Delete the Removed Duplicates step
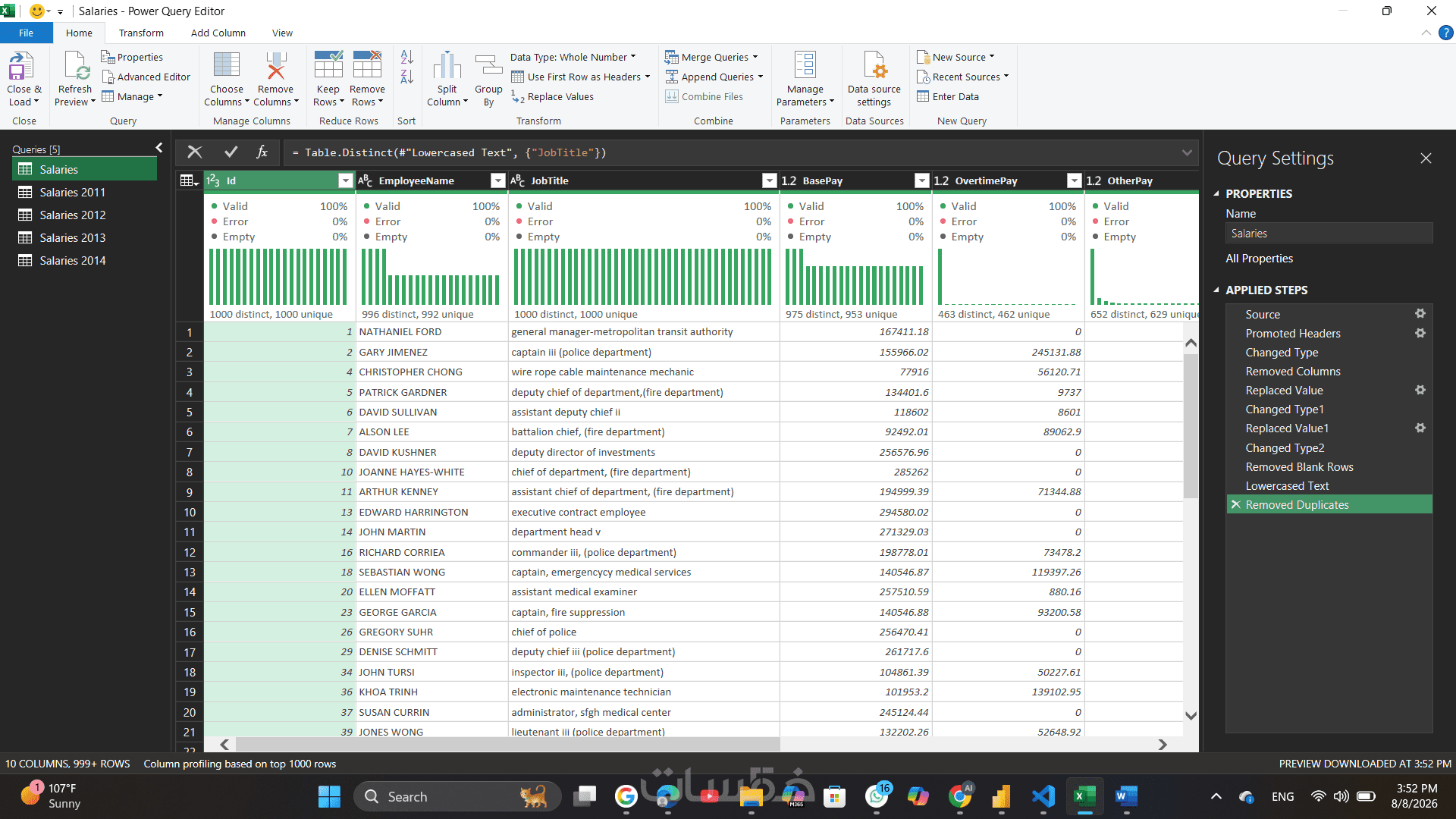Screen dimensions: 1456x819 (1236, 505)
